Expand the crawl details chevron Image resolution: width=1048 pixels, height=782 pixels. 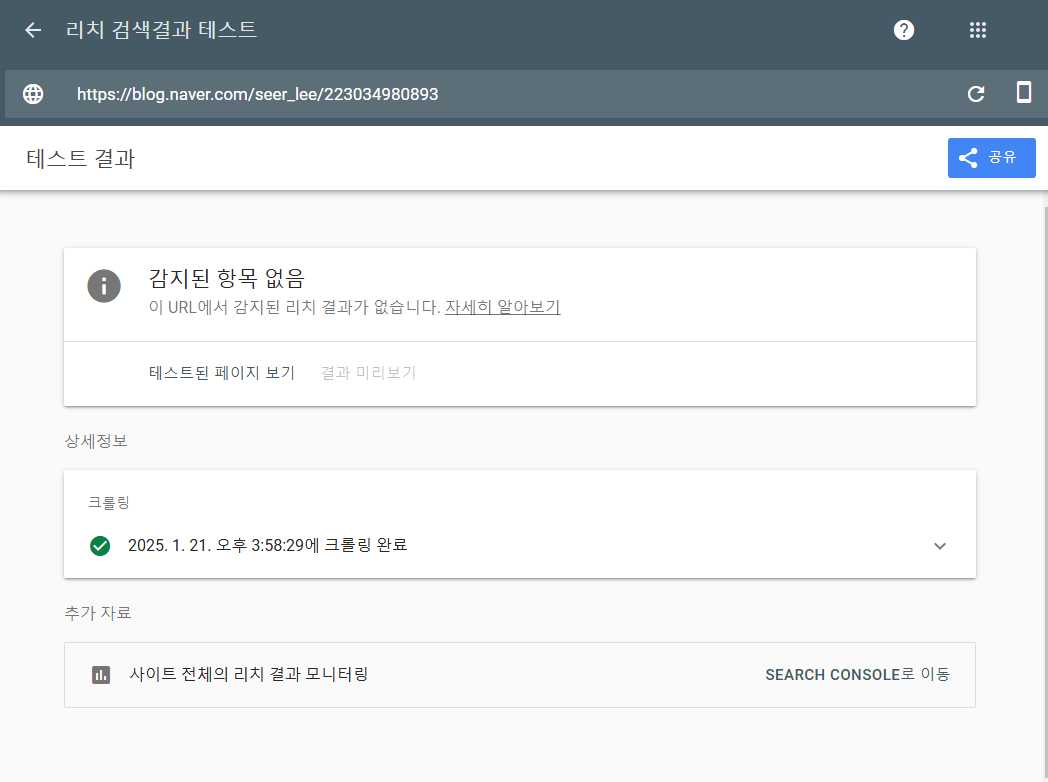click(x=940, y=546)
